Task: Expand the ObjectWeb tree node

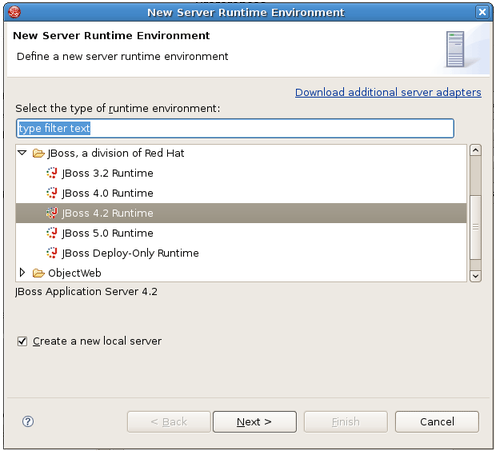Action: [22, 273]
